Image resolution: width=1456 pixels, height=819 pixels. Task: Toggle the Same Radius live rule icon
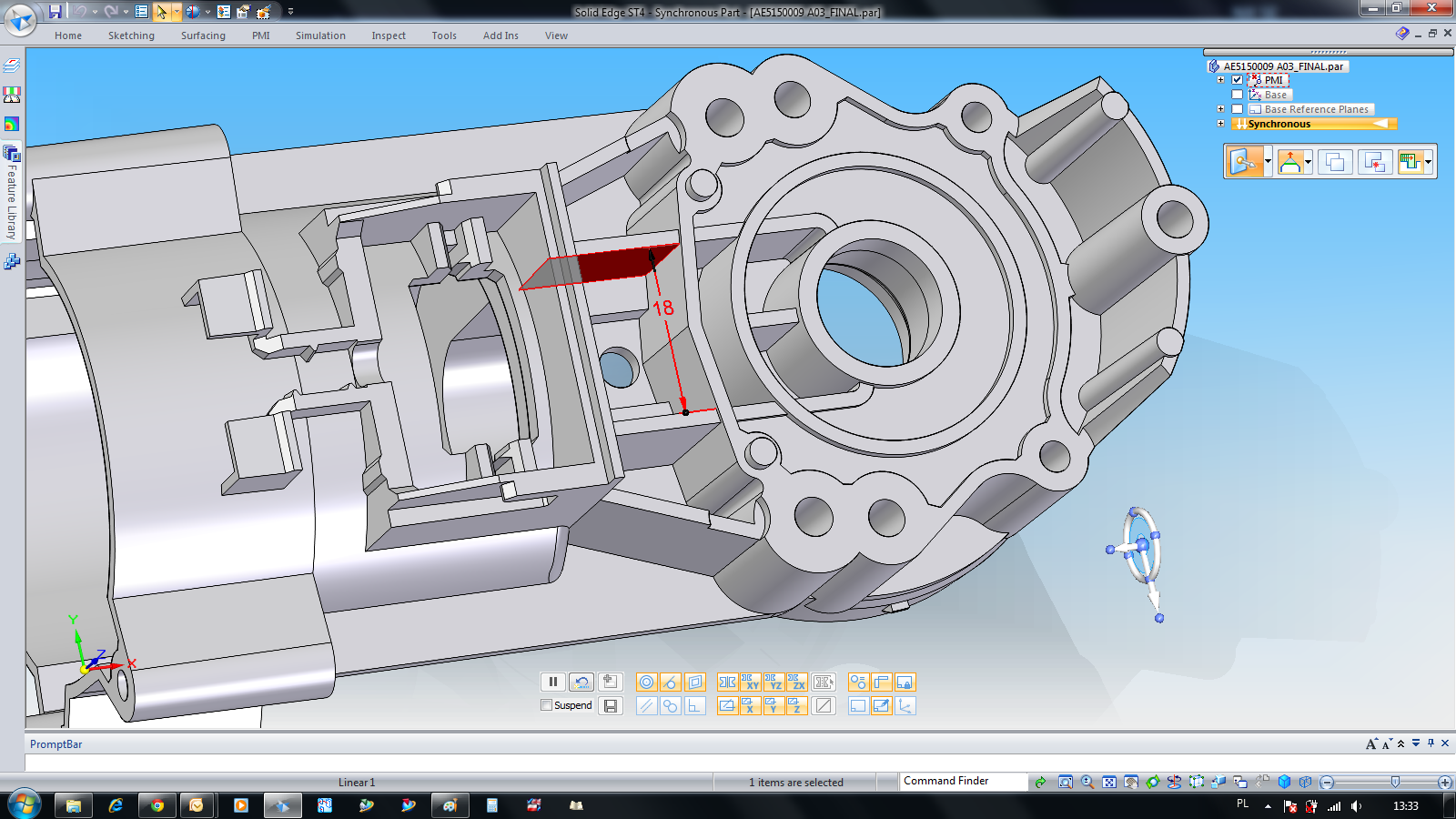(x=858, y=682)
